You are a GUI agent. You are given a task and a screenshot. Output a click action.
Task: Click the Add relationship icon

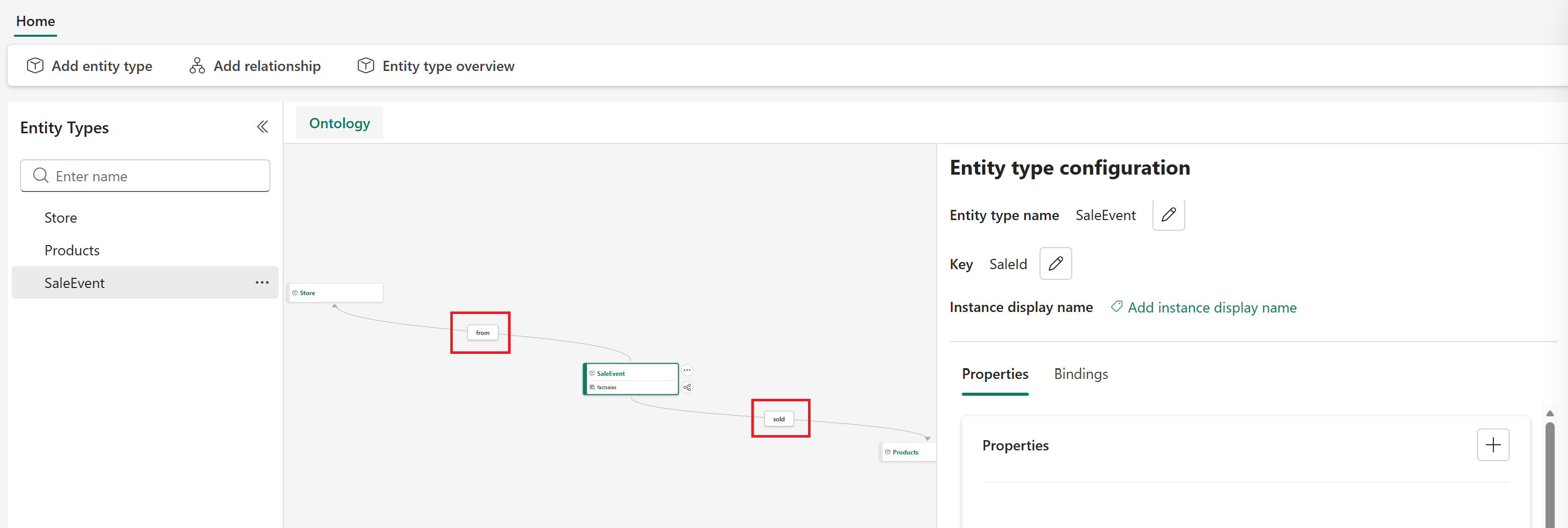[x=197, y=66]
